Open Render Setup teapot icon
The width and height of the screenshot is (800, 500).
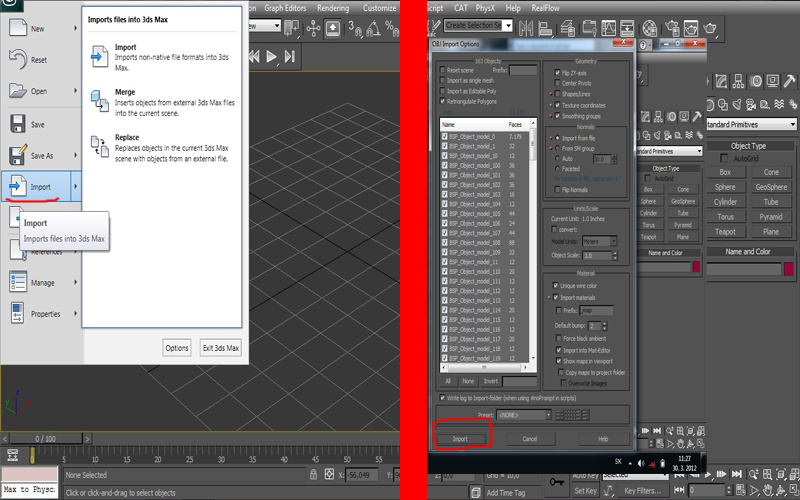tap(672, 28)
